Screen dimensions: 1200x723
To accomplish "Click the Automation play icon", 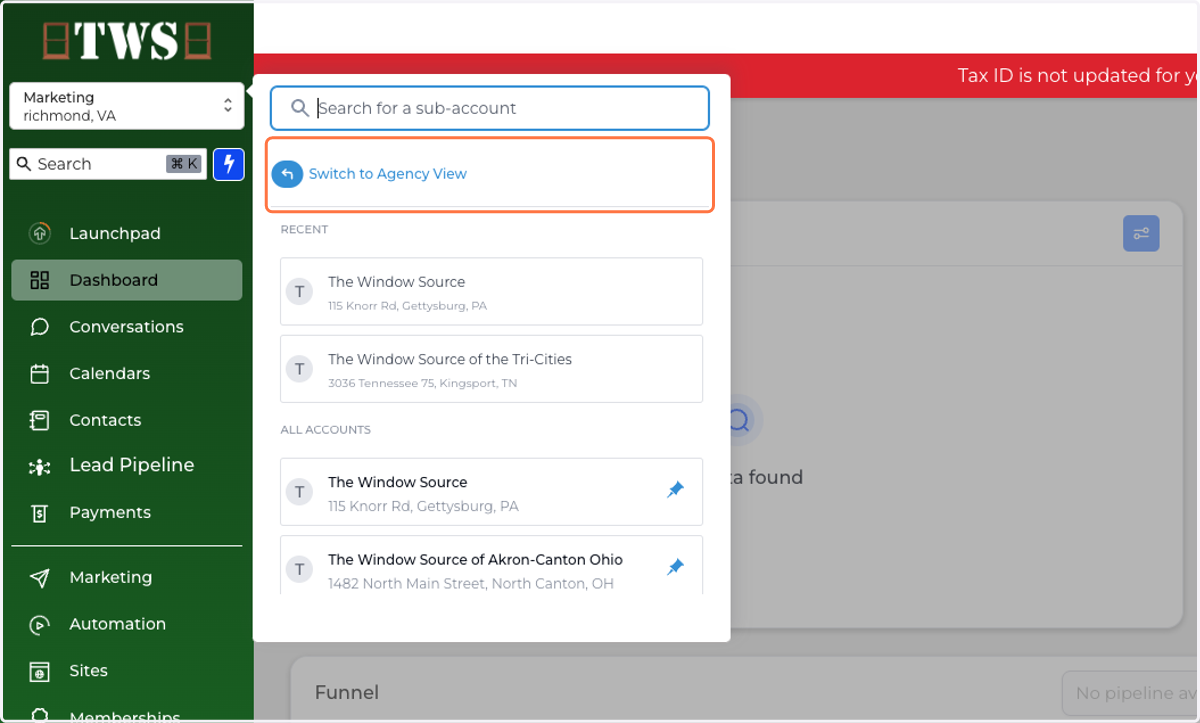I will (40, 624).
